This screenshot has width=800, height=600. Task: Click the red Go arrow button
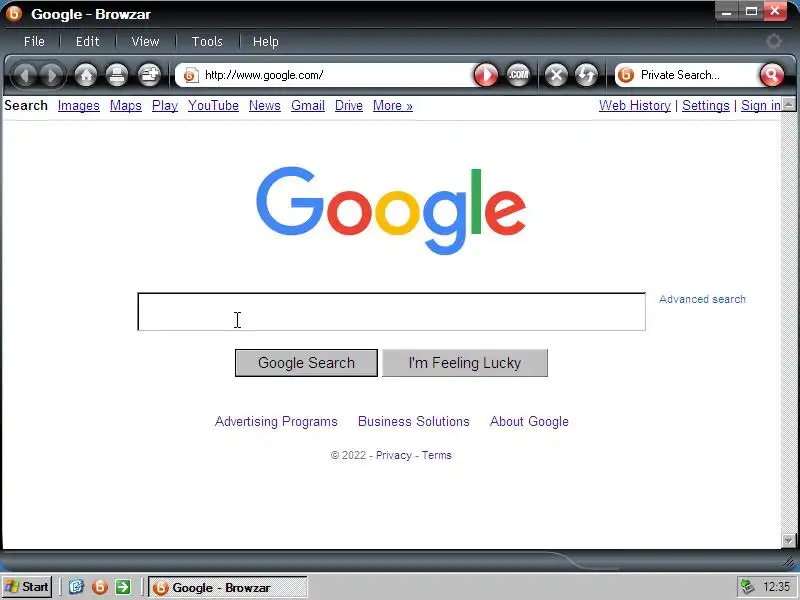click(x=486, y=76)
